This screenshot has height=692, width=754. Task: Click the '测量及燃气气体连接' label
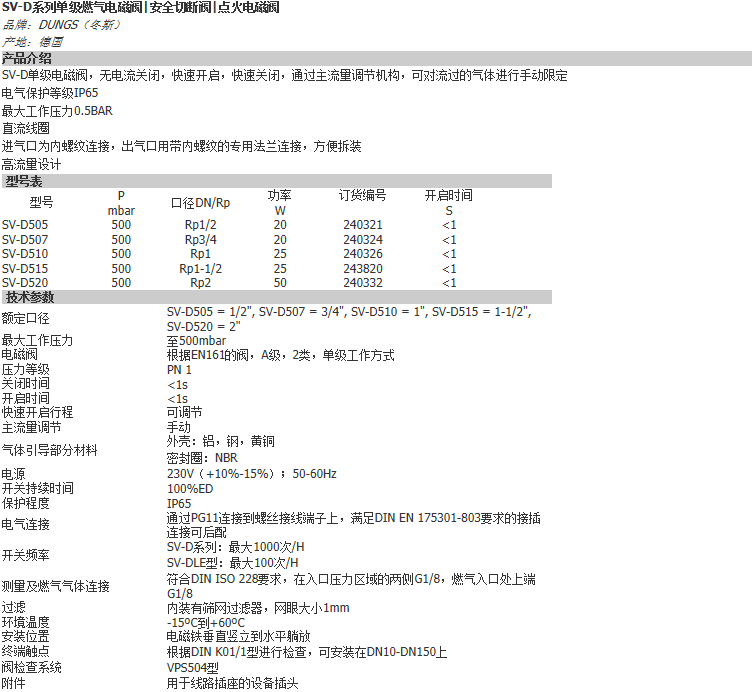pos(55,587)
